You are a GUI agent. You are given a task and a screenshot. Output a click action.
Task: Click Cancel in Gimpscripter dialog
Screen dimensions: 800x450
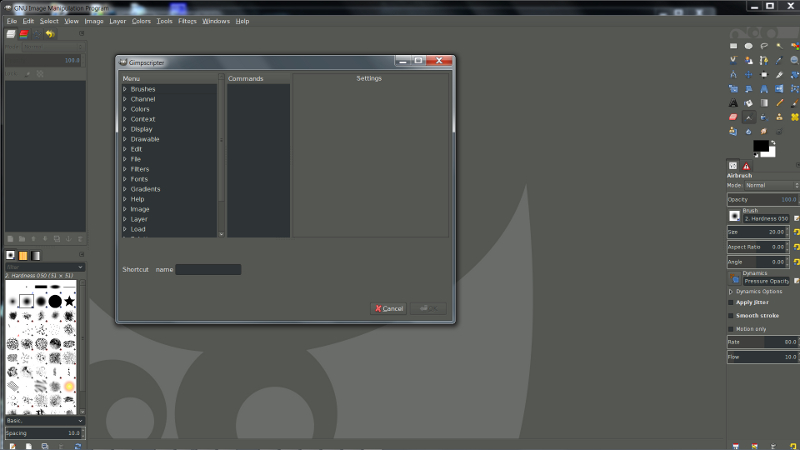pos(388,308)
